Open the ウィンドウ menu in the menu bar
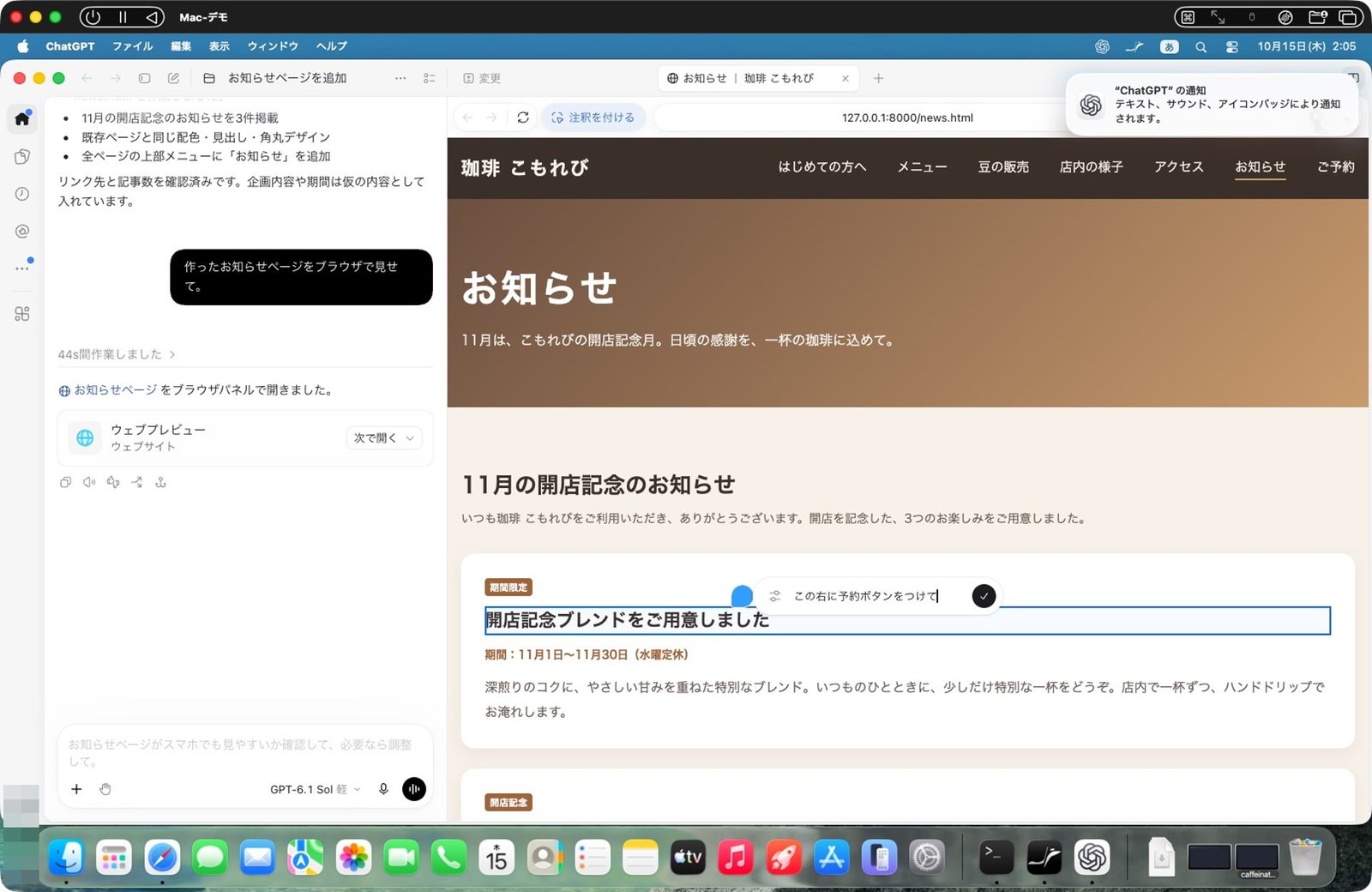The height and width of the screenshot is (892, 1372). point(273,46)
